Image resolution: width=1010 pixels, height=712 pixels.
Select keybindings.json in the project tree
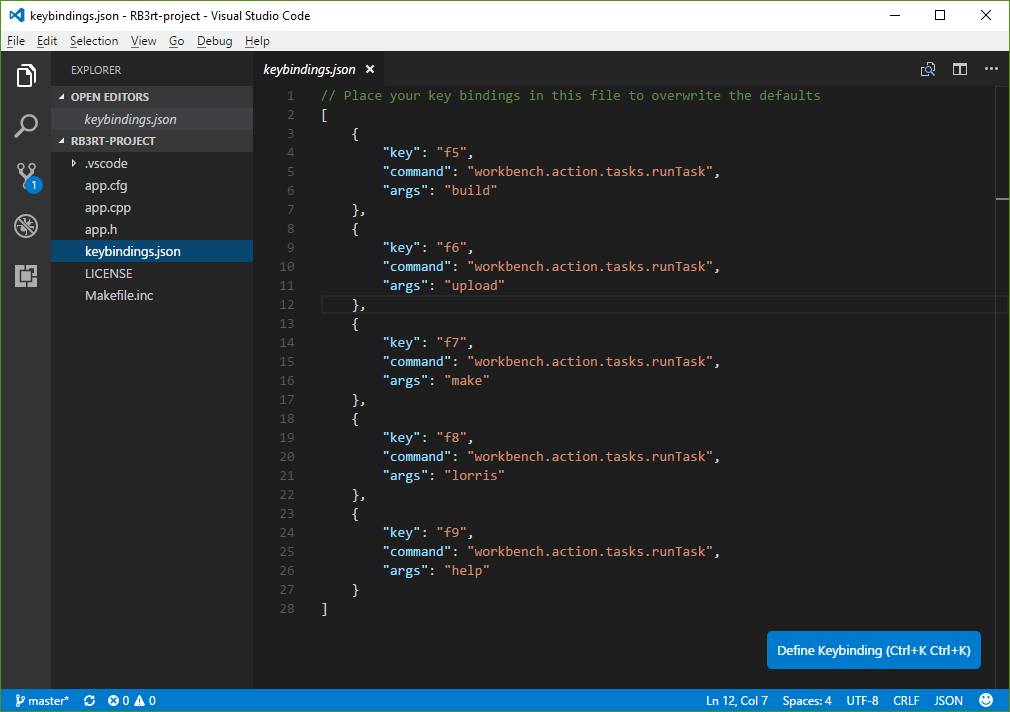click(152, 251)
